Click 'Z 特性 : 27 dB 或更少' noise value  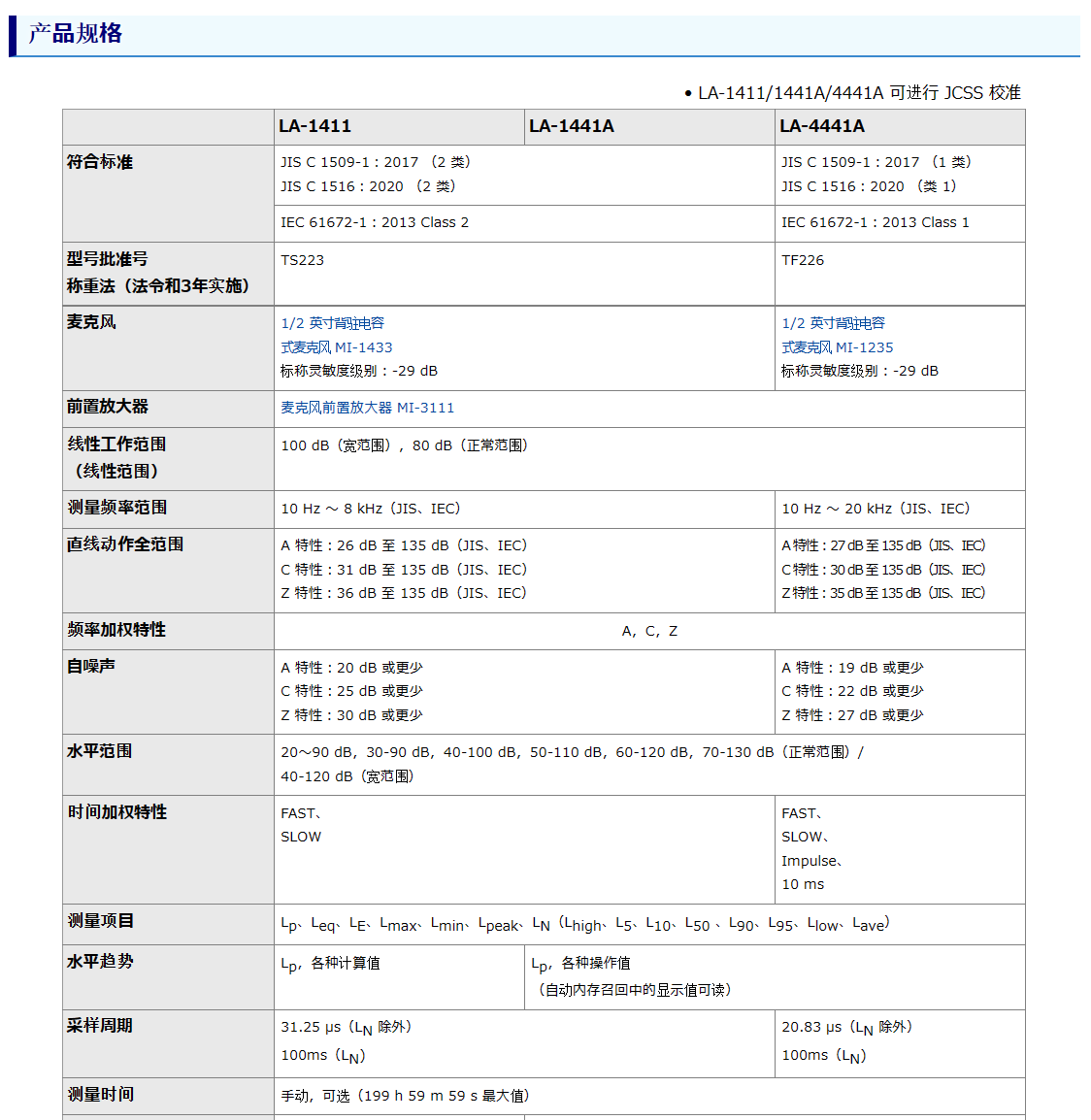click(x=853, y=715)
